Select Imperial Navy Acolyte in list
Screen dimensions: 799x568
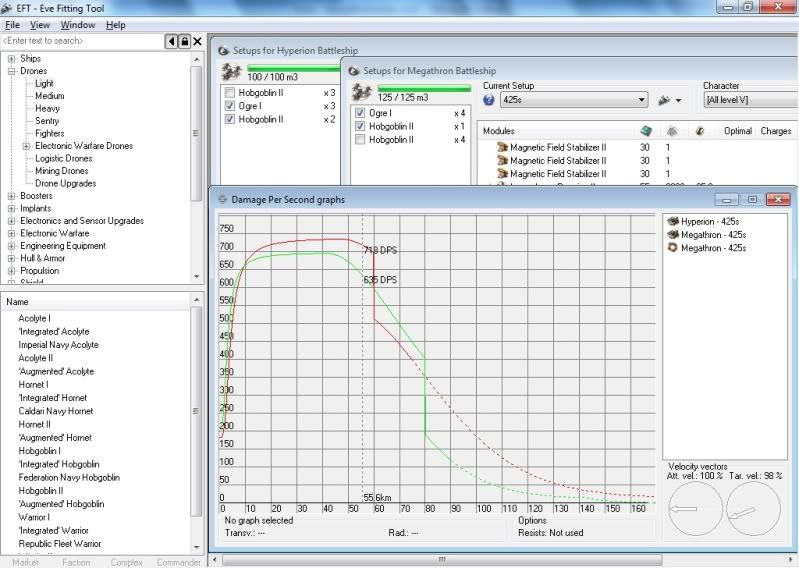(58, 345)
